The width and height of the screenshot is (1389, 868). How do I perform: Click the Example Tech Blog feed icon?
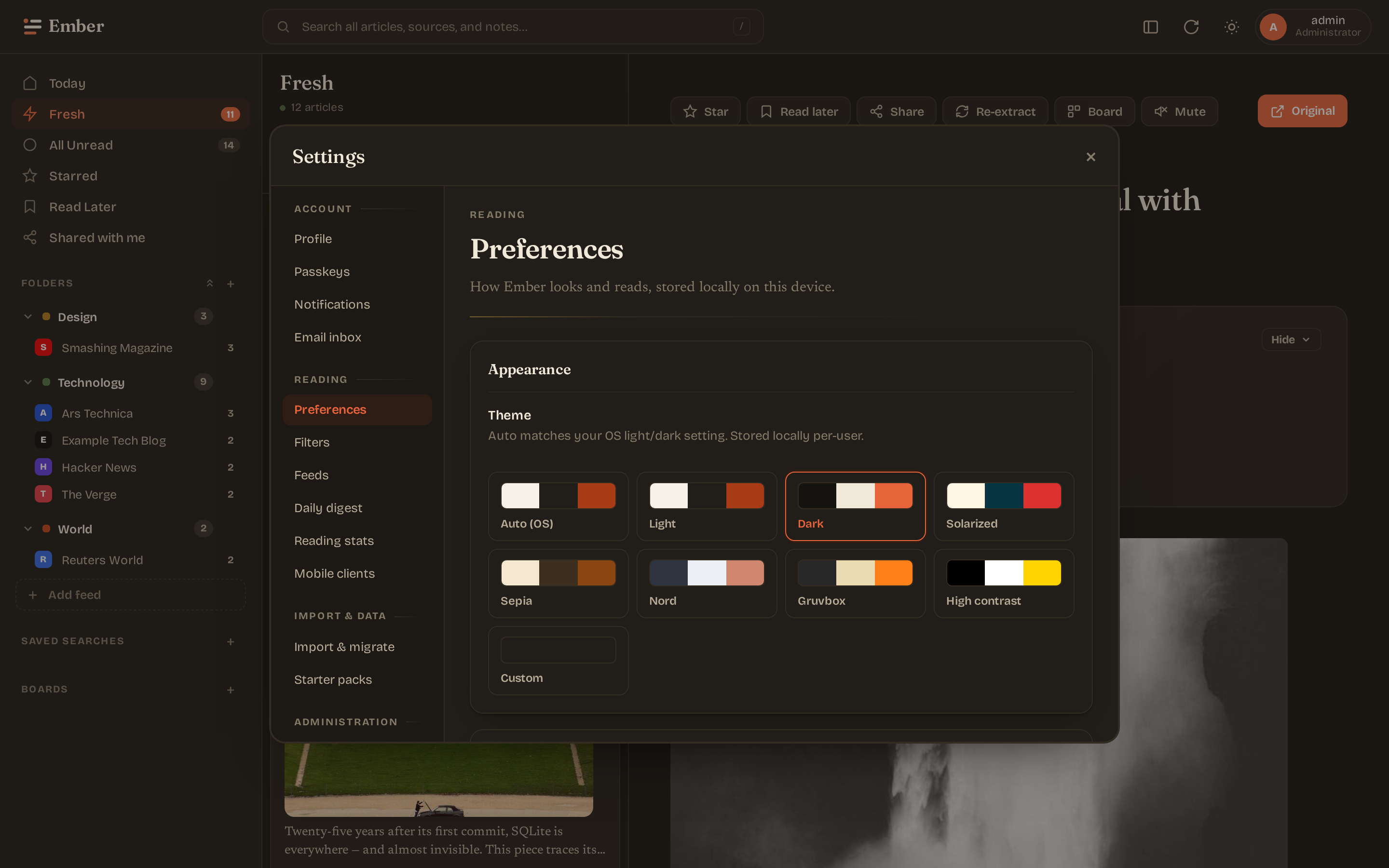point(43,440)
